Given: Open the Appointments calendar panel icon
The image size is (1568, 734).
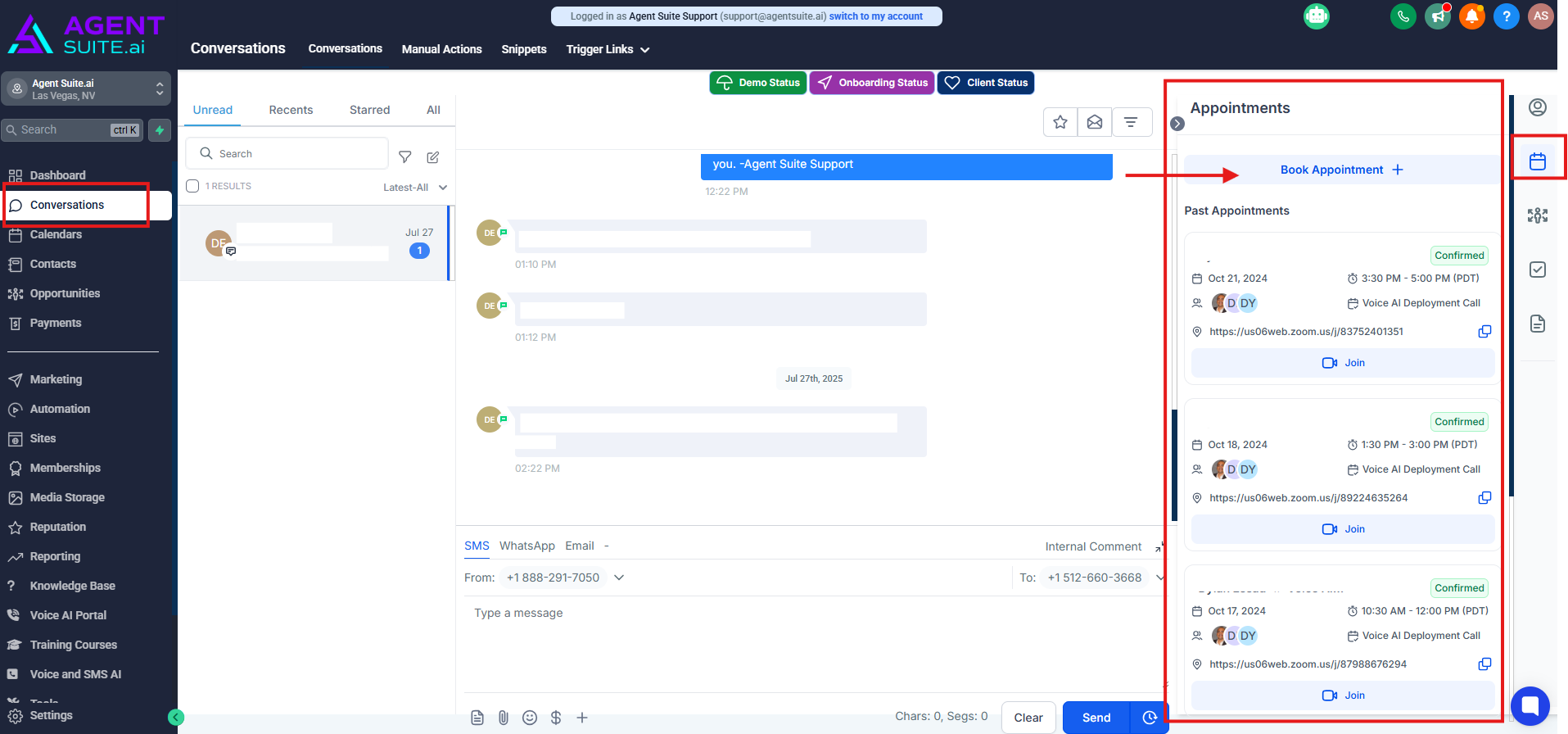Looking at the screenshot, I should tap(1538, 161).
